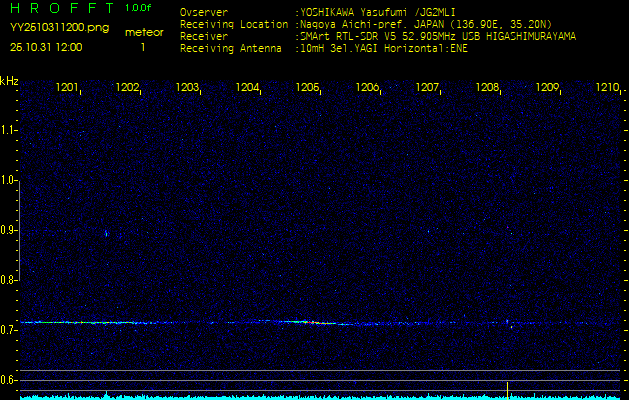The height and width of the screenshot is (400, 629).
Task: Click the meteor label
Action: 144,32
